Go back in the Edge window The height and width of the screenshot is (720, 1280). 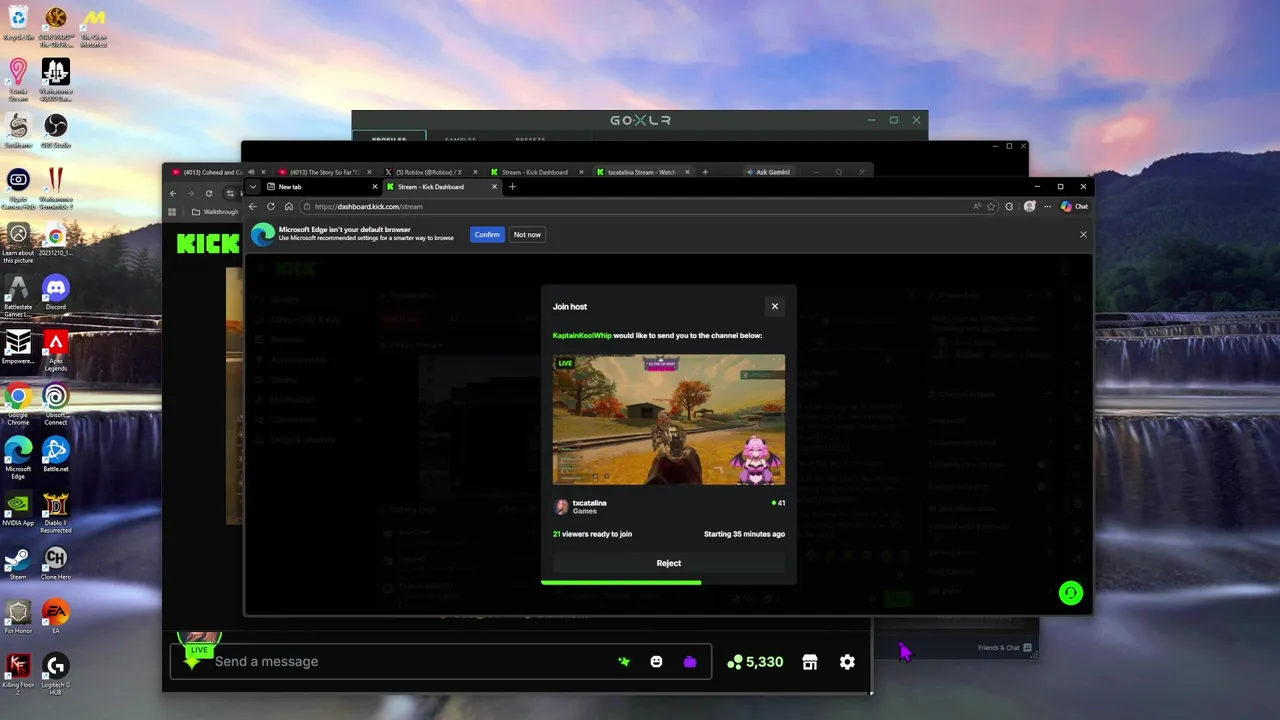(x=253, y=206)
